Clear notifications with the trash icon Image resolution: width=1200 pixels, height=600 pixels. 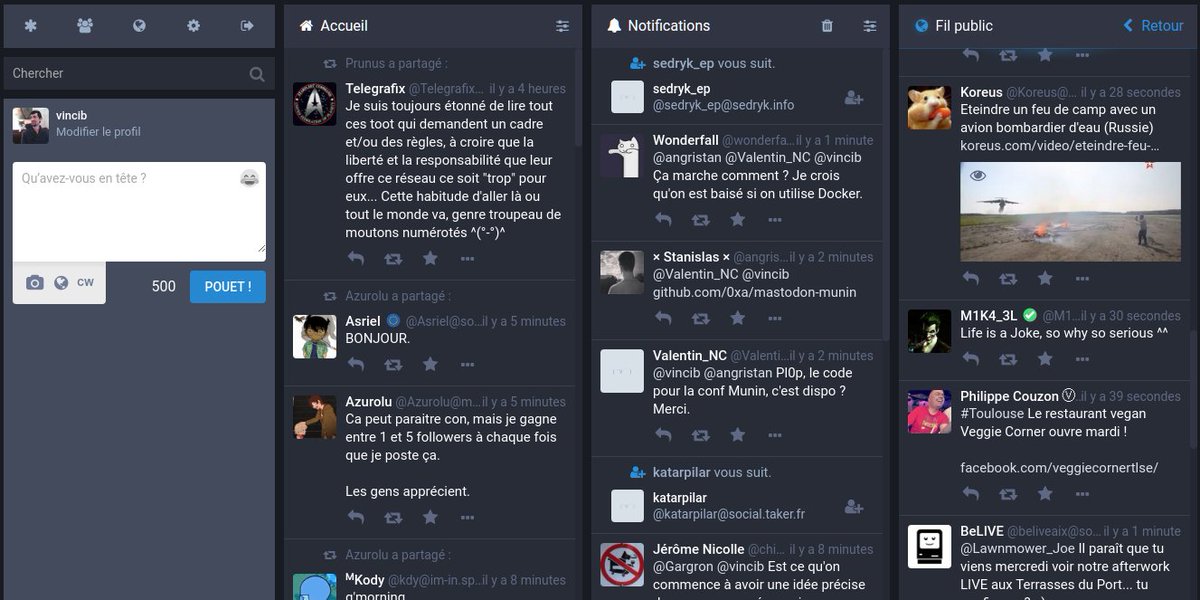click(827, 26)
